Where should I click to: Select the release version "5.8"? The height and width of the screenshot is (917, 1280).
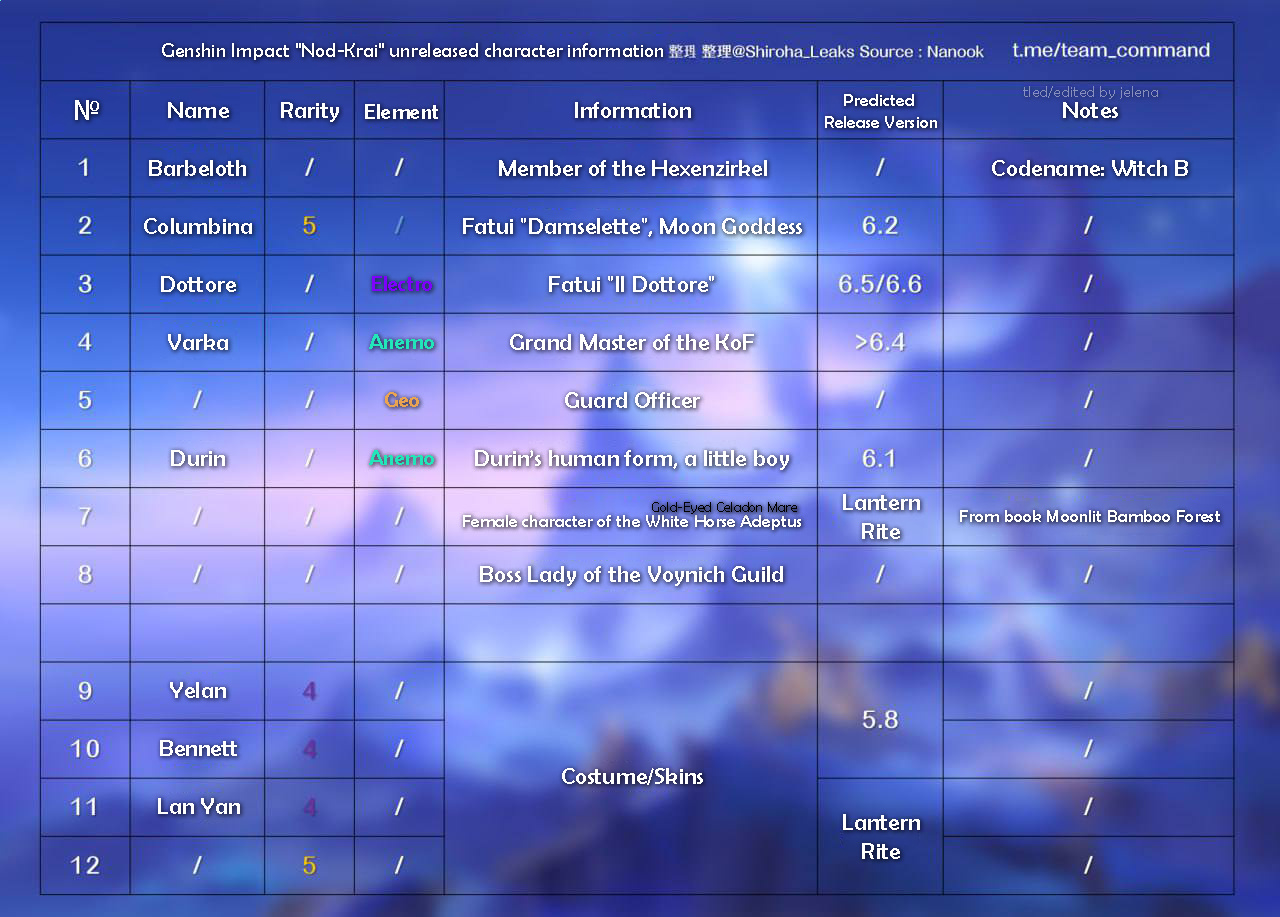tap(880, 719)
